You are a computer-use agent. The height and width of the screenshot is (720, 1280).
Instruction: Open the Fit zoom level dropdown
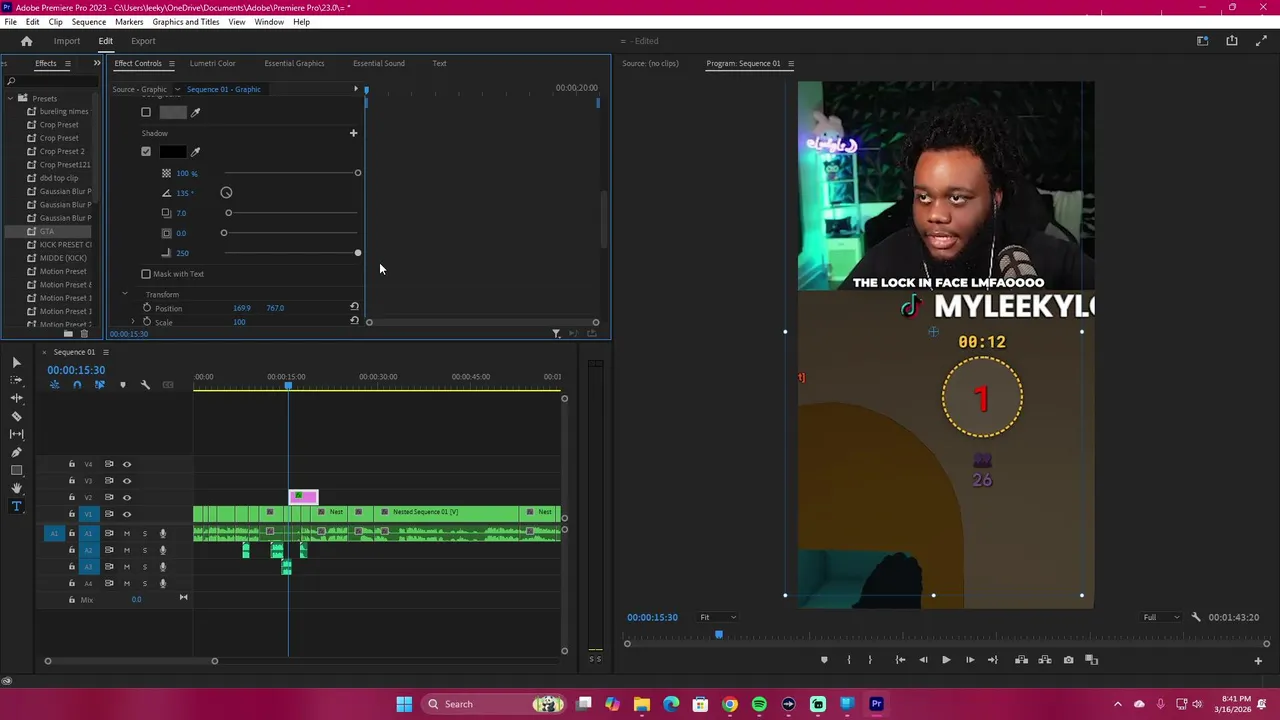718,617
